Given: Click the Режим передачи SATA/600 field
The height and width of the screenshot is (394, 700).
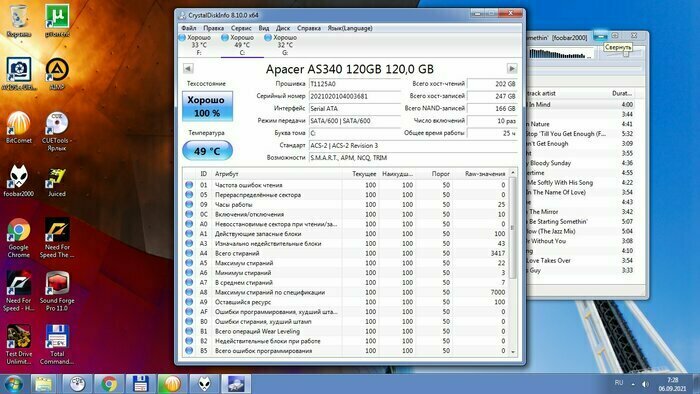Looking at the screenshot, I should pos(355,121).
